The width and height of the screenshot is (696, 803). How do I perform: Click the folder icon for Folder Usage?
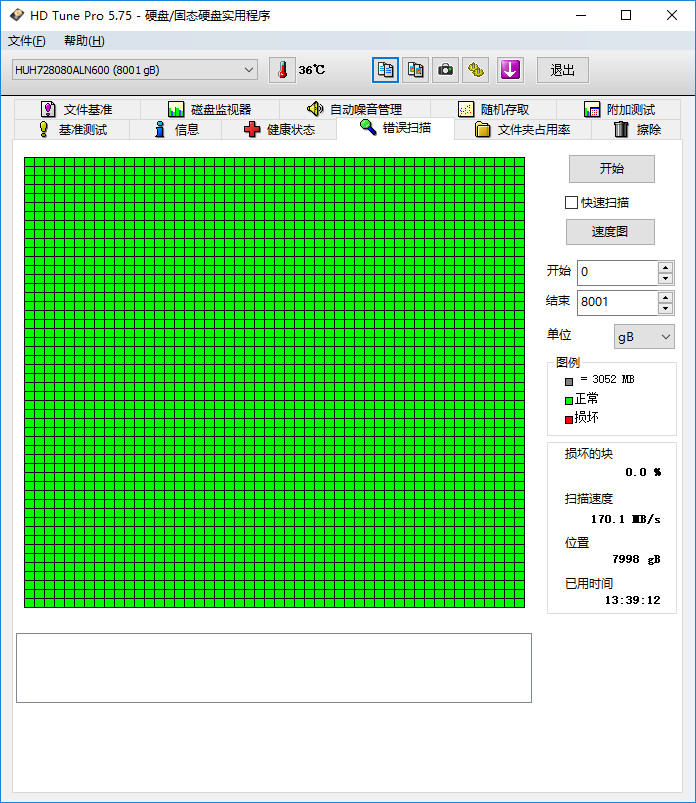(x=482, y=130)
